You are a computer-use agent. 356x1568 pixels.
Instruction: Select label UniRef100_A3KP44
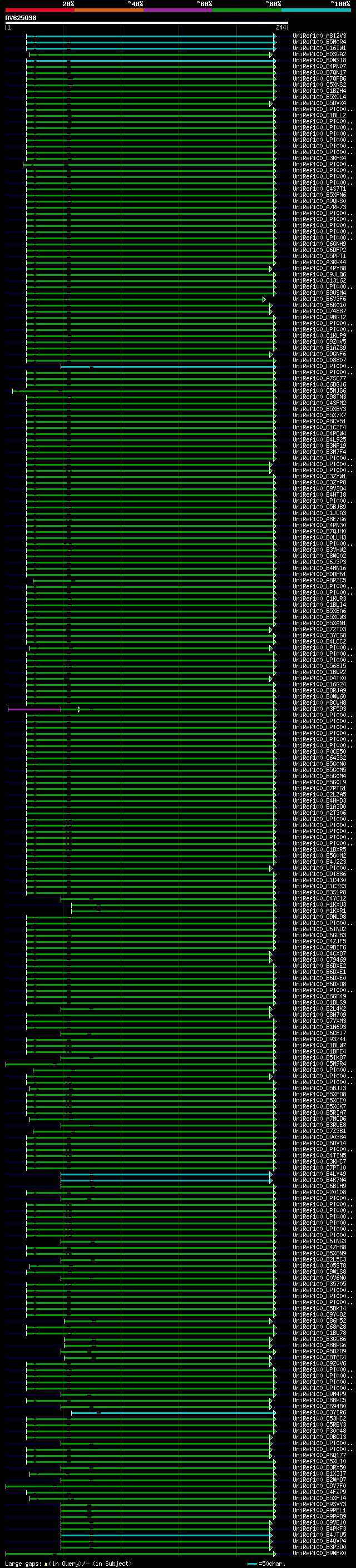coord(319,263)
